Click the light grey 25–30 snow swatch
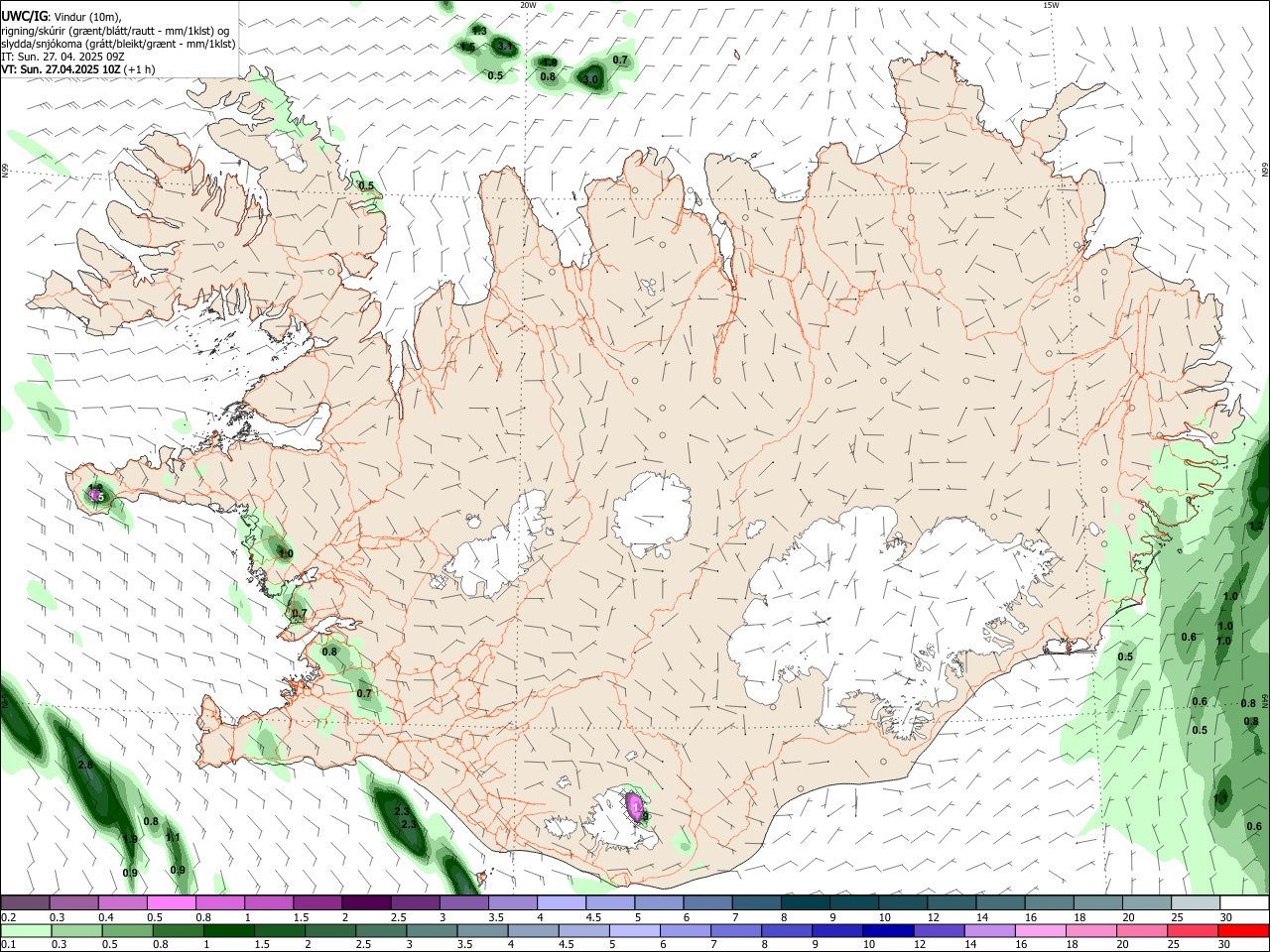The width and height of the screenshot is (1270, 952). (1196, 902)
